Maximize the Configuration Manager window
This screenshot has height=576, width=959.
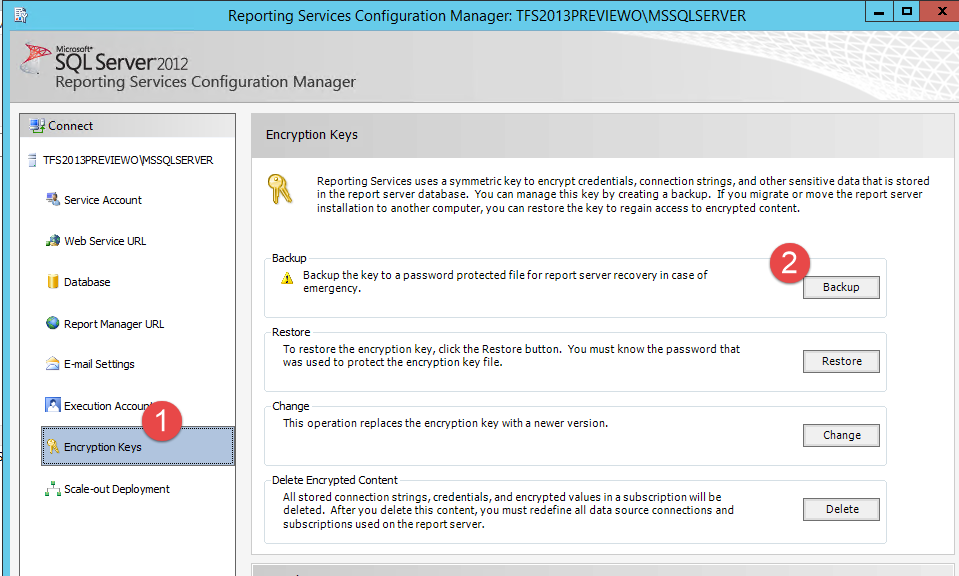click(907, 12)
